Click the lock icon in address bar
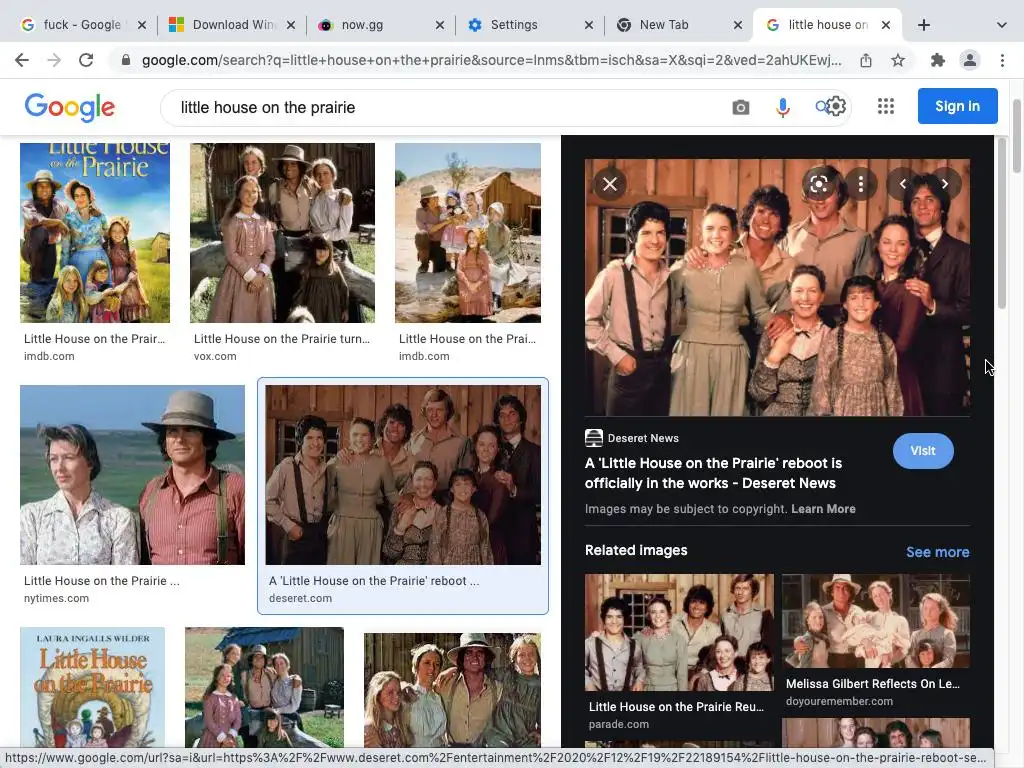The height and width of the screenshot is (768, 1024). (x=126, y=60)
